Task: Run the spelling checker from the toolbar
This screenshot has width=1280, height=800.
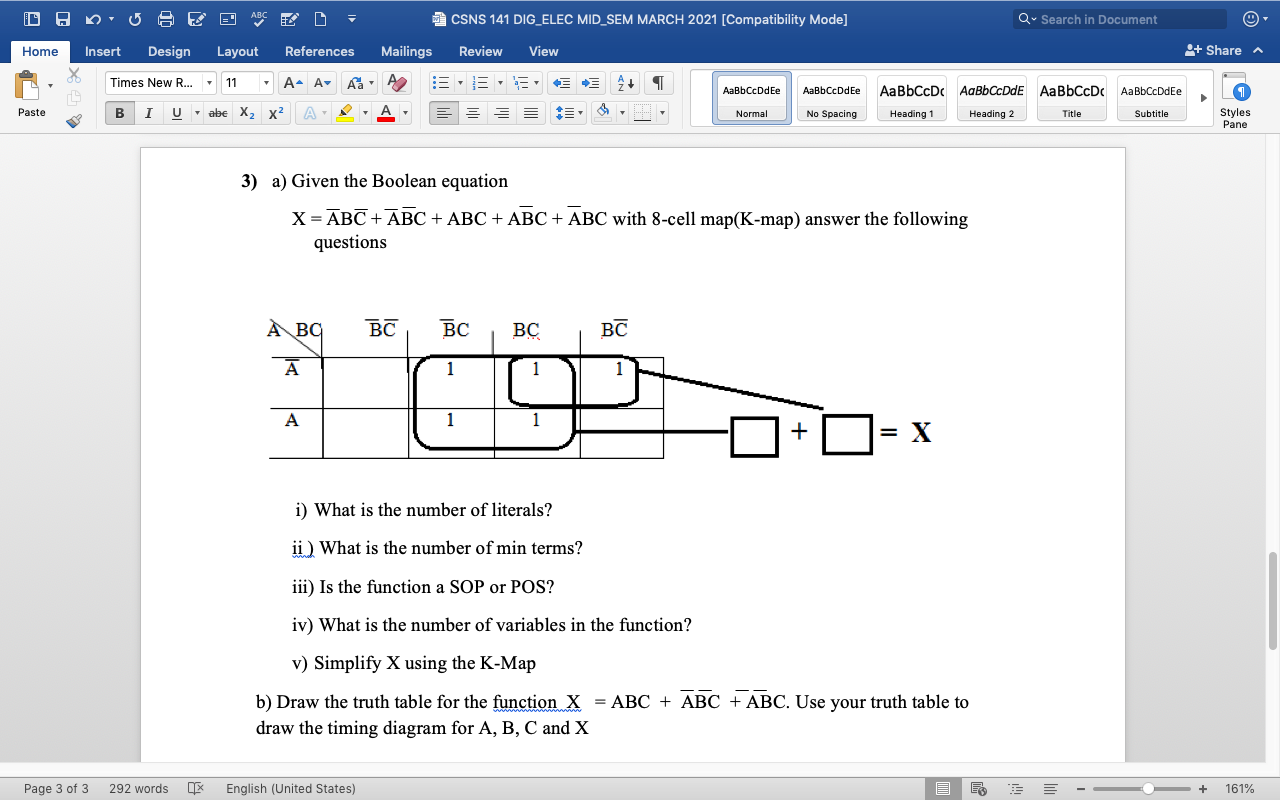Action: tap(259, 19)
